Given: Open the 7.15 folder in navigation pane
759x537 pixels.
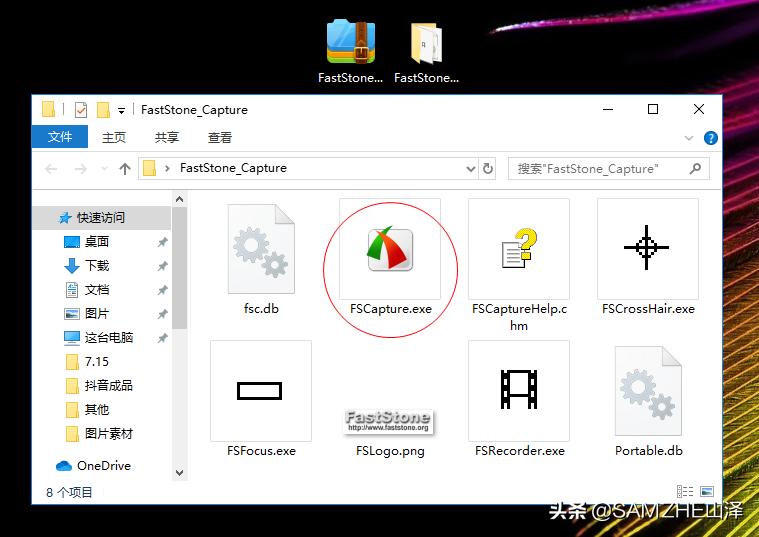Looking at the screenshot, I should click(x=96, y=362).
